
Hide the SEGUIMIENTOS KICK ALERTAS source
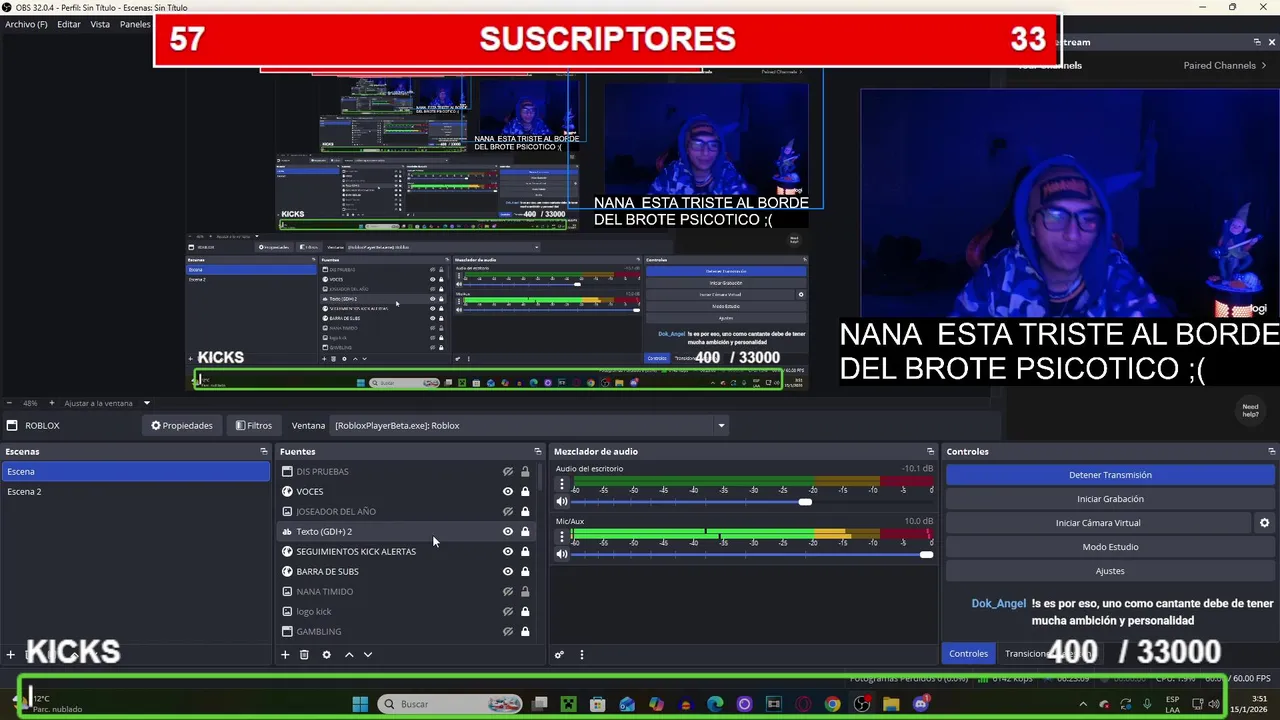(508, 552)
